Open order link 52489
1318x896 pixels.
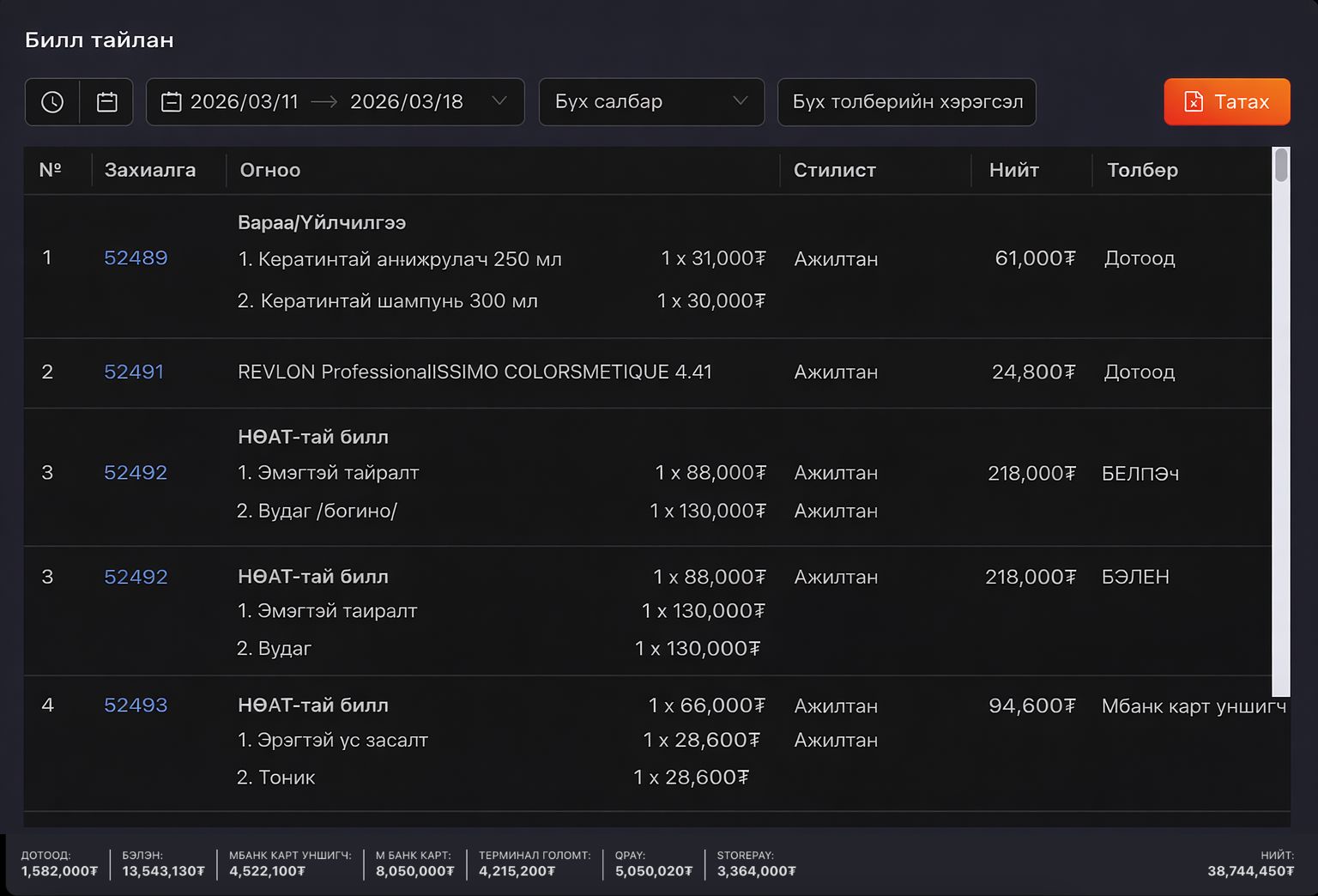click(x=136, y=258)
